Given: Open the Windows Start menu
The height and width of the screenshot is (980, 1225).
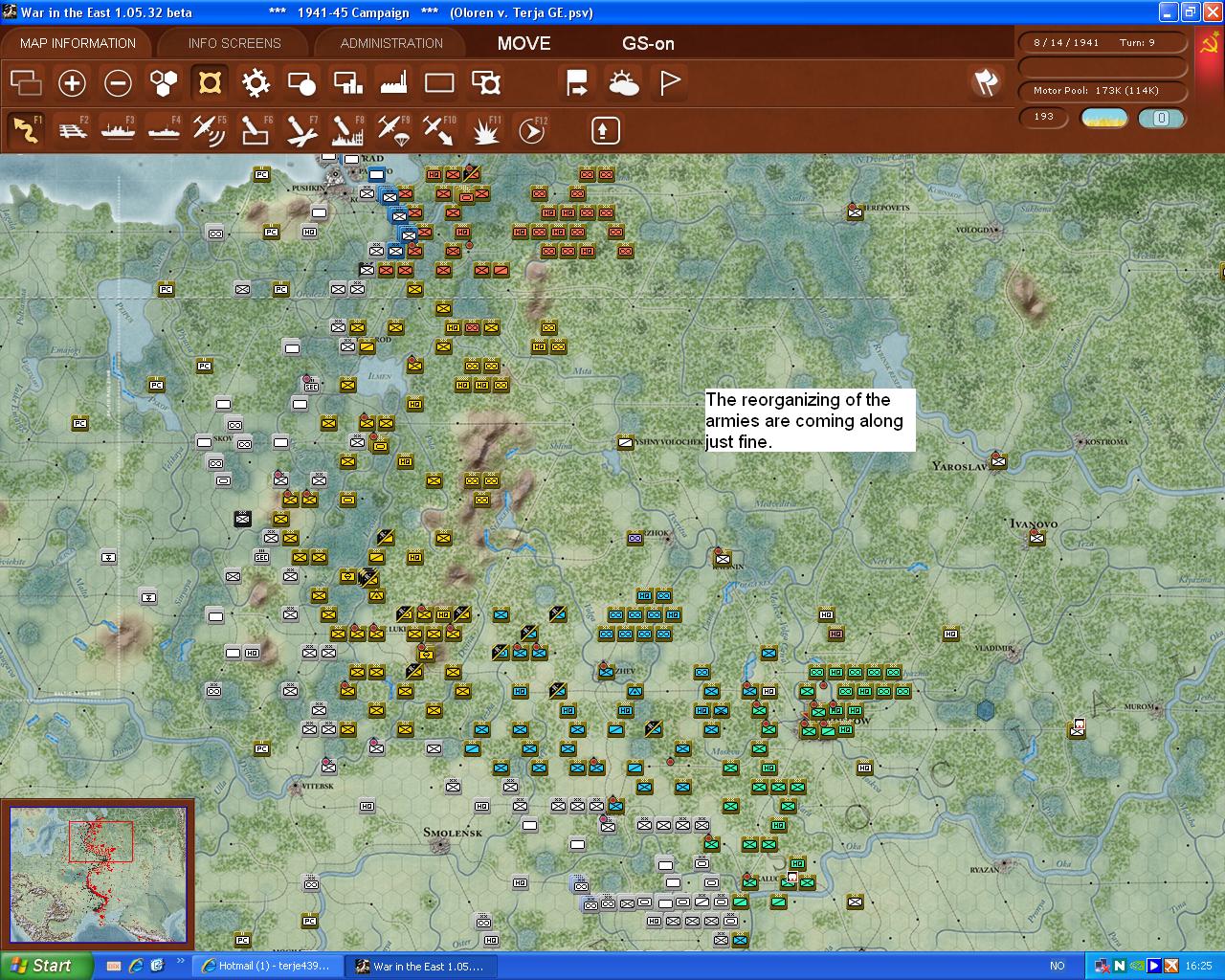Looking at the screenshot, I should [46, 966].
